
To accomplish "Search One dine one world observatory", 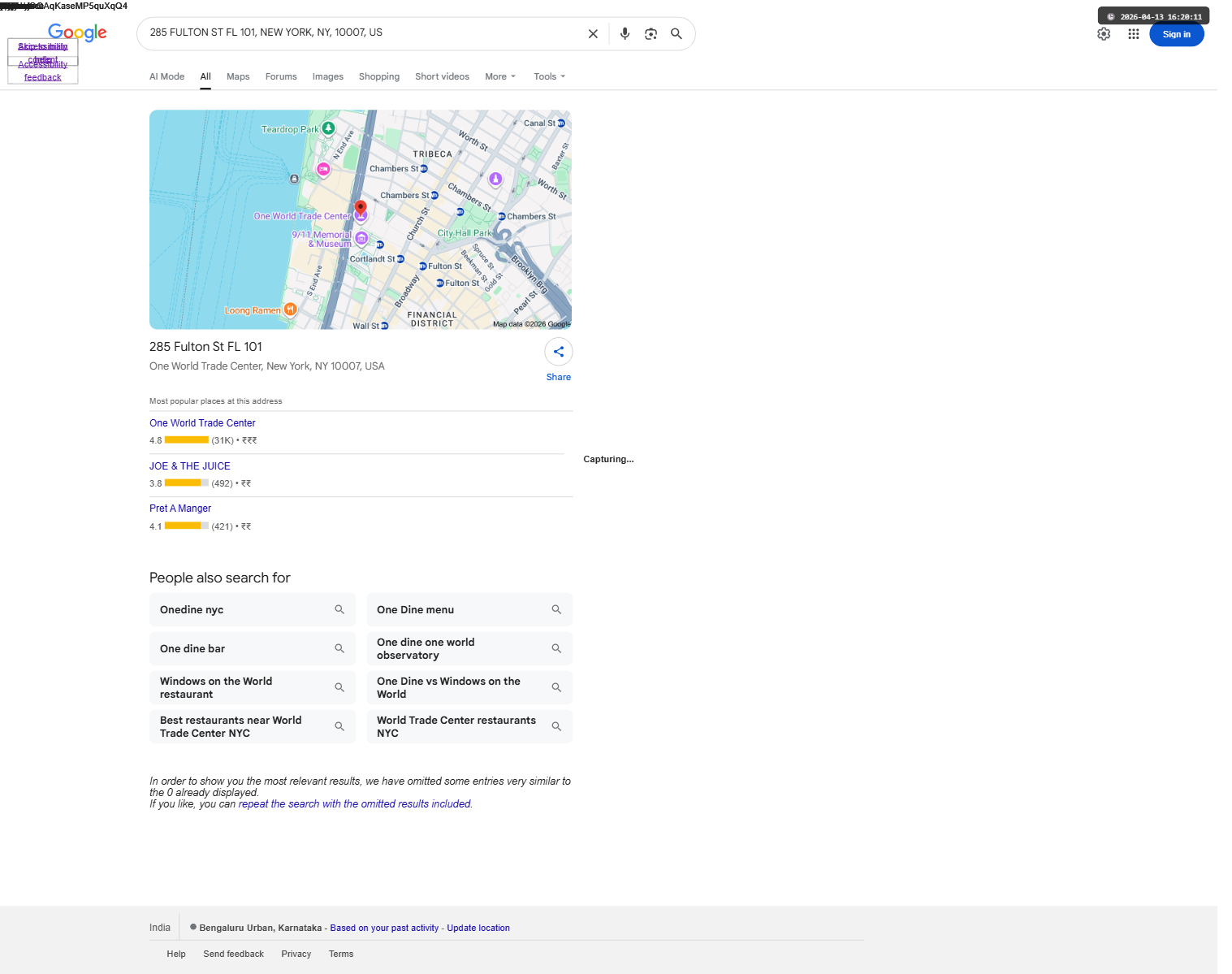I will coord(469,649).
